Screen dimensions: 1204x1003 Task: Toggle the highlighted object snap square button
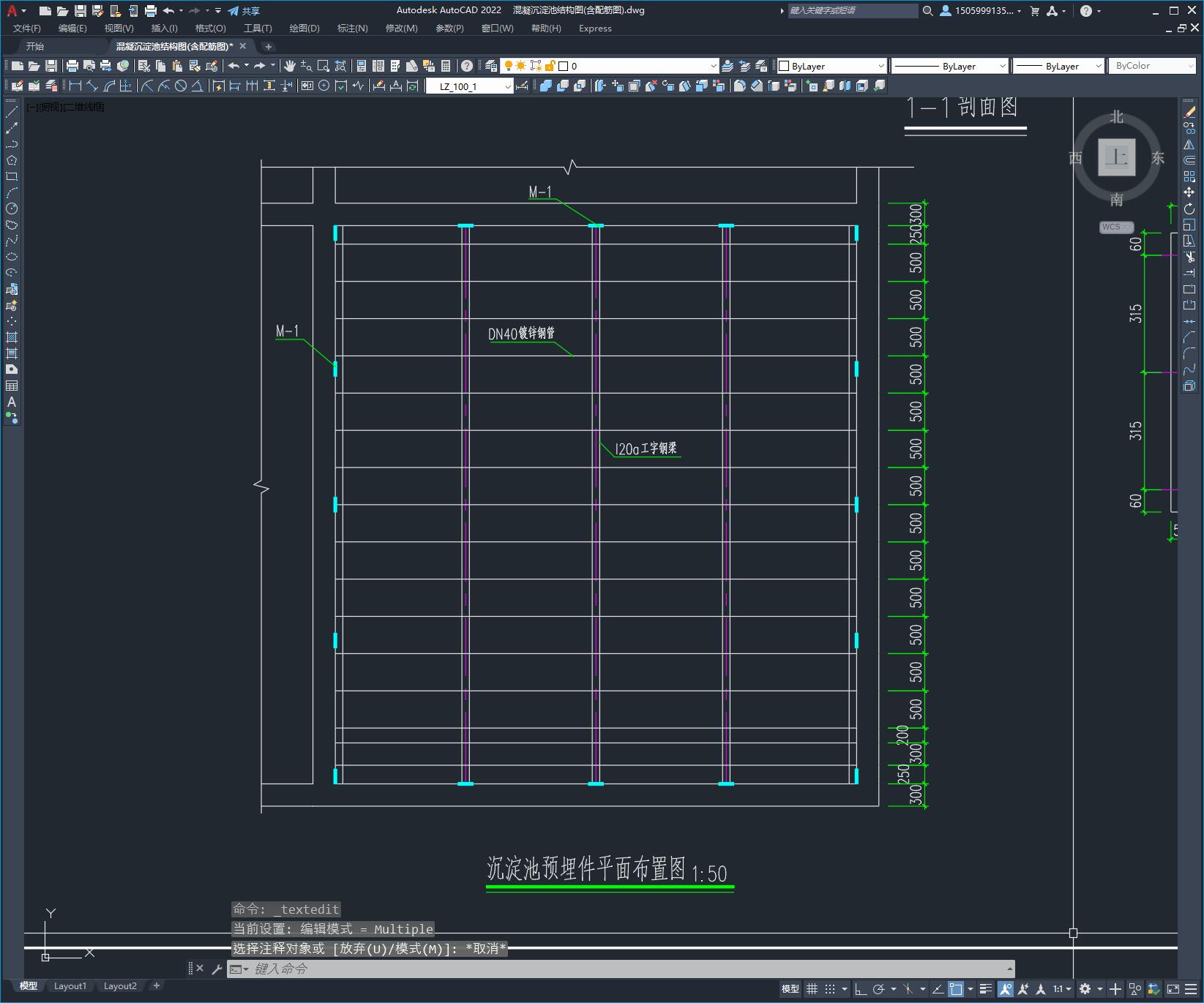(x=956, y=989)
